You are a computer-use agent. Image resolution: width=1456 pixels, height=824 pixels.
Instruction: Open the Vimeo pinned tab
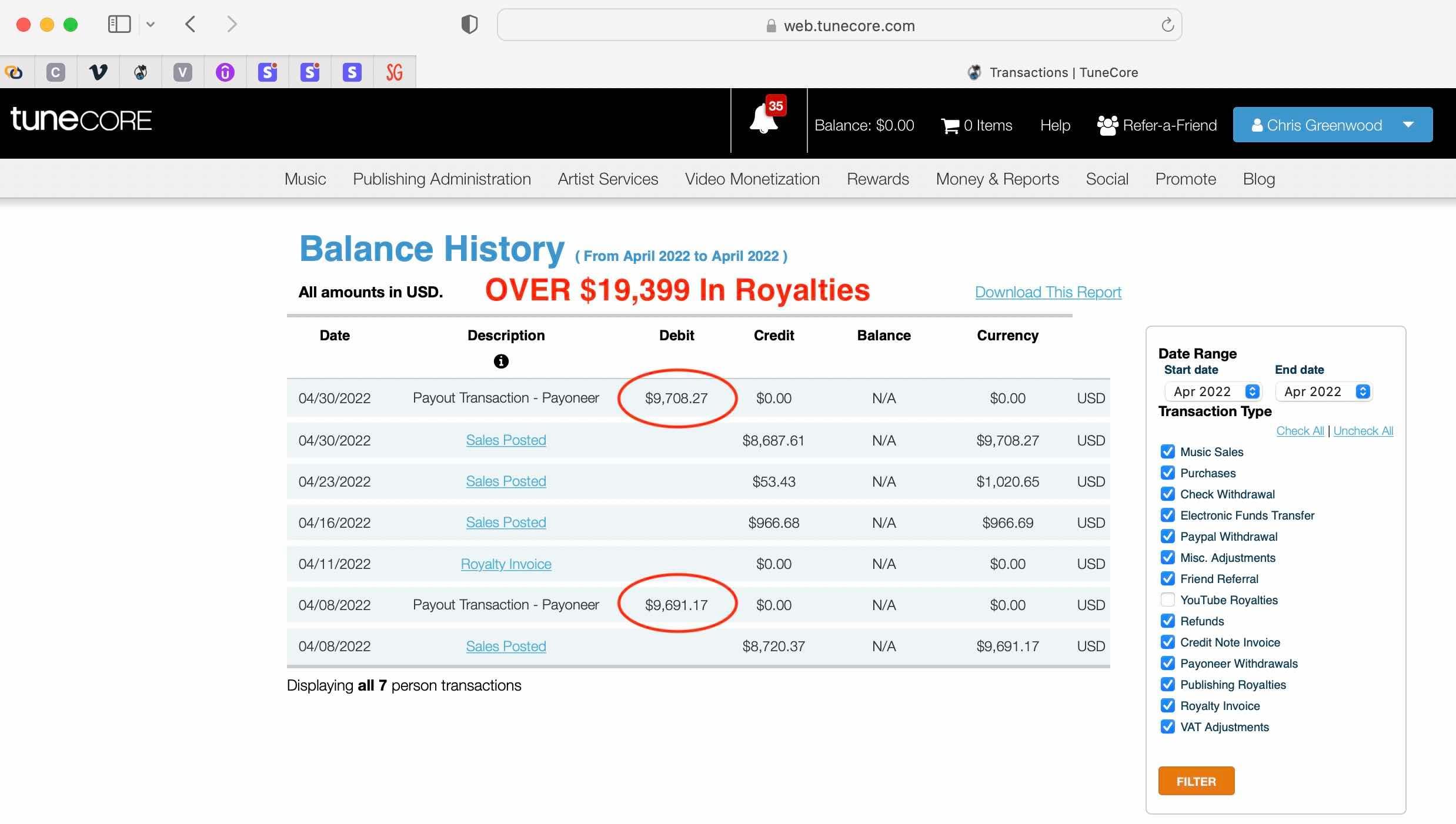point(98,72)
